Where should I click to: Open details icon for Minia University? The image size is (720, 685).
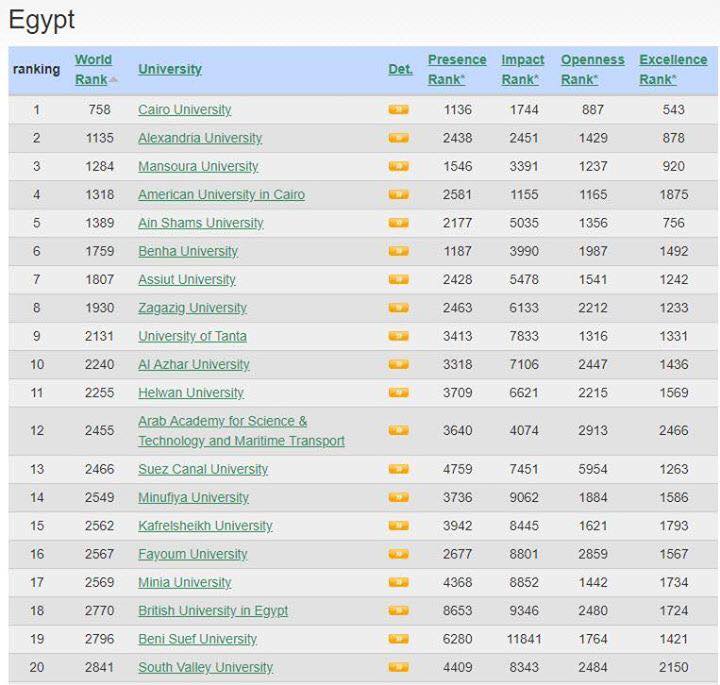pyautogui.click(x=398, y=583)
